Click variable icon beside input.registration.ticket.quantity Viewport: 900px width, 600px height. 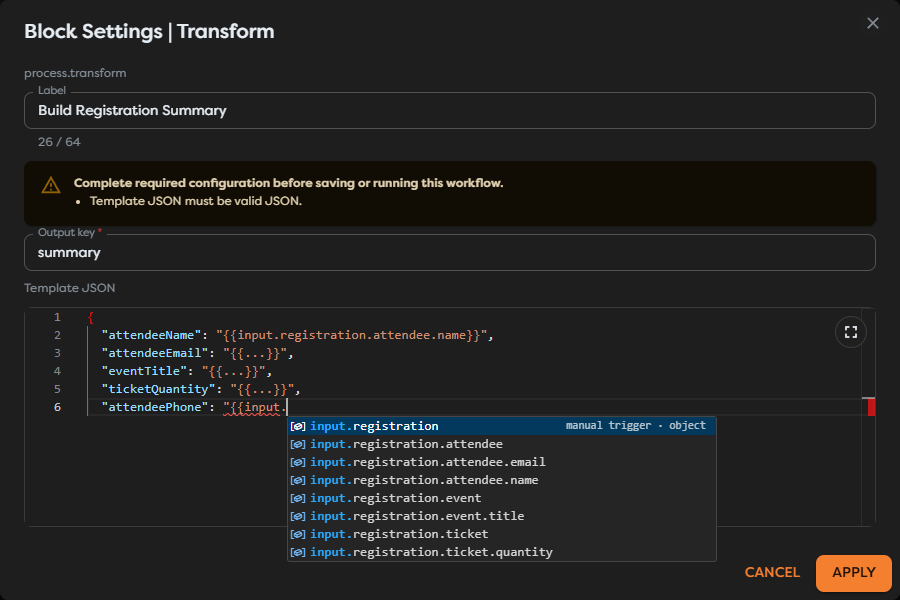(298, 552)
